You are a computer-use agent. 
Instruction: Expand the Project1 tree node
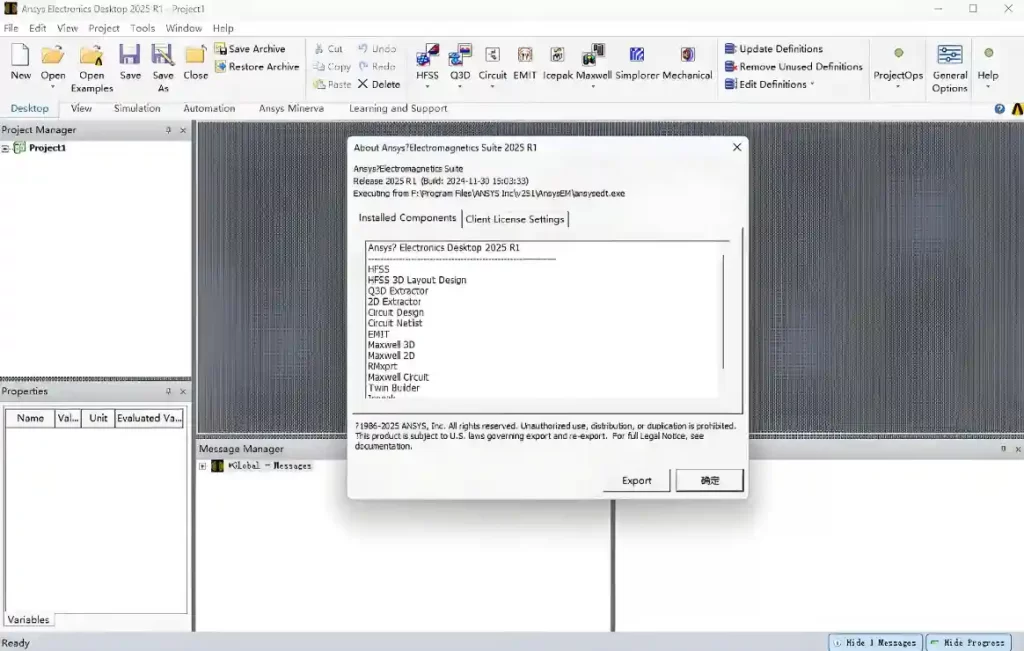[6, 148]
